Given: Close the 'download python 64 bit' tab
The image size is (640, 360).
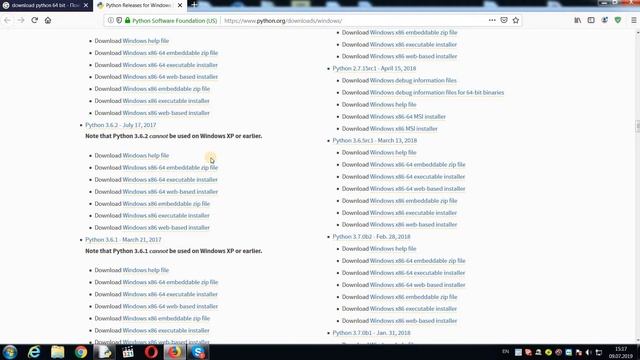Looking at the screenshot, I should tap(86, 5).
